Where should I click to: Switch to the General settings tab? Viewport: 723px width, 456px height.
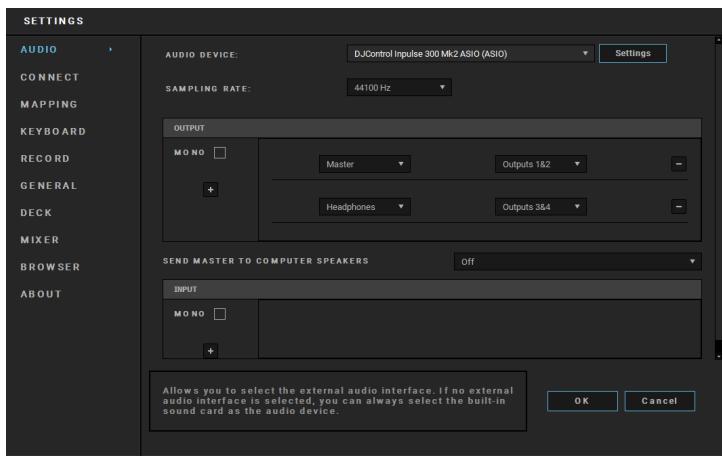coord(49,186)
